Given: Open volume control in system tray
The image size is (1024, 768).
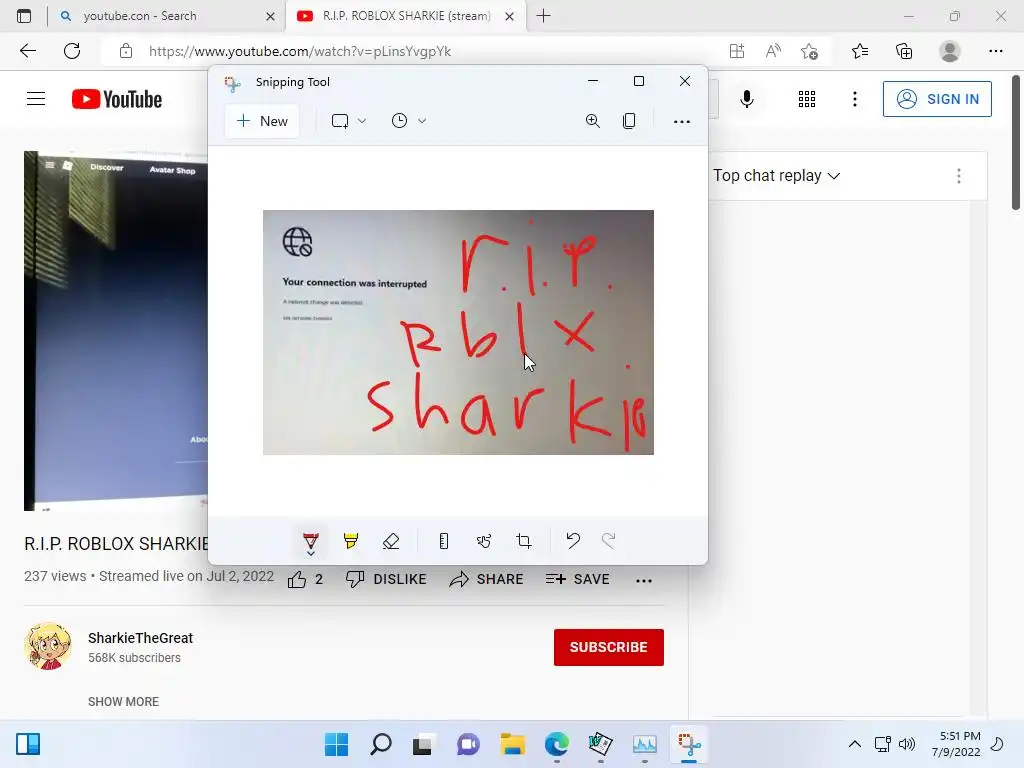Looking at the screenshot, I should (x=907, y=744).
